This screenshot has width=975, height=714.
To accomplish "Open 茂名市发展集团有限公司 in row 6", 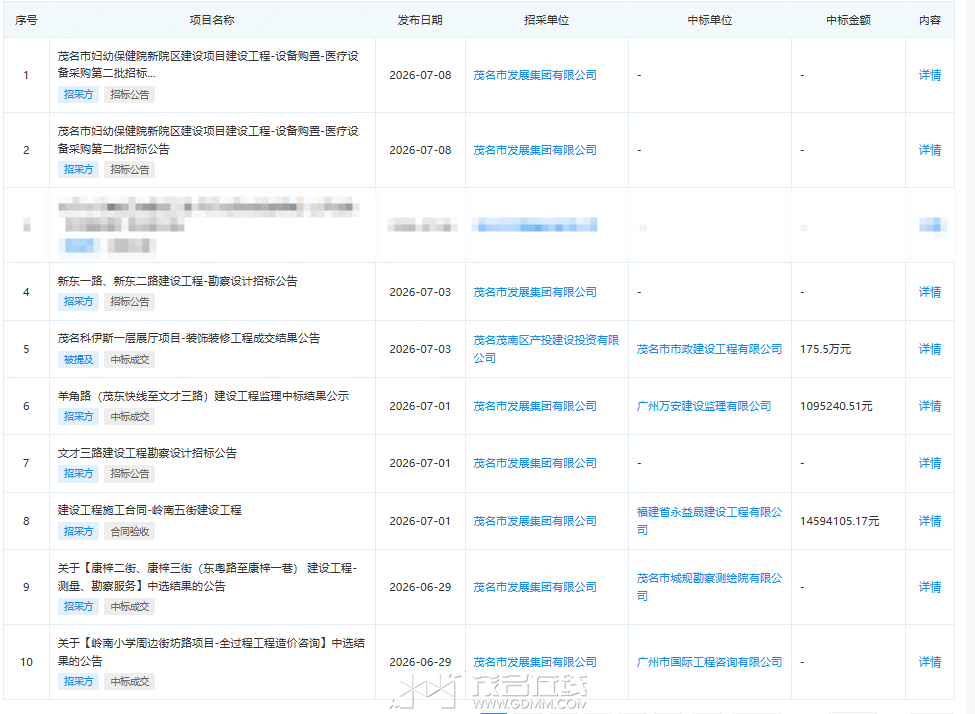I will tap(535, 406).
